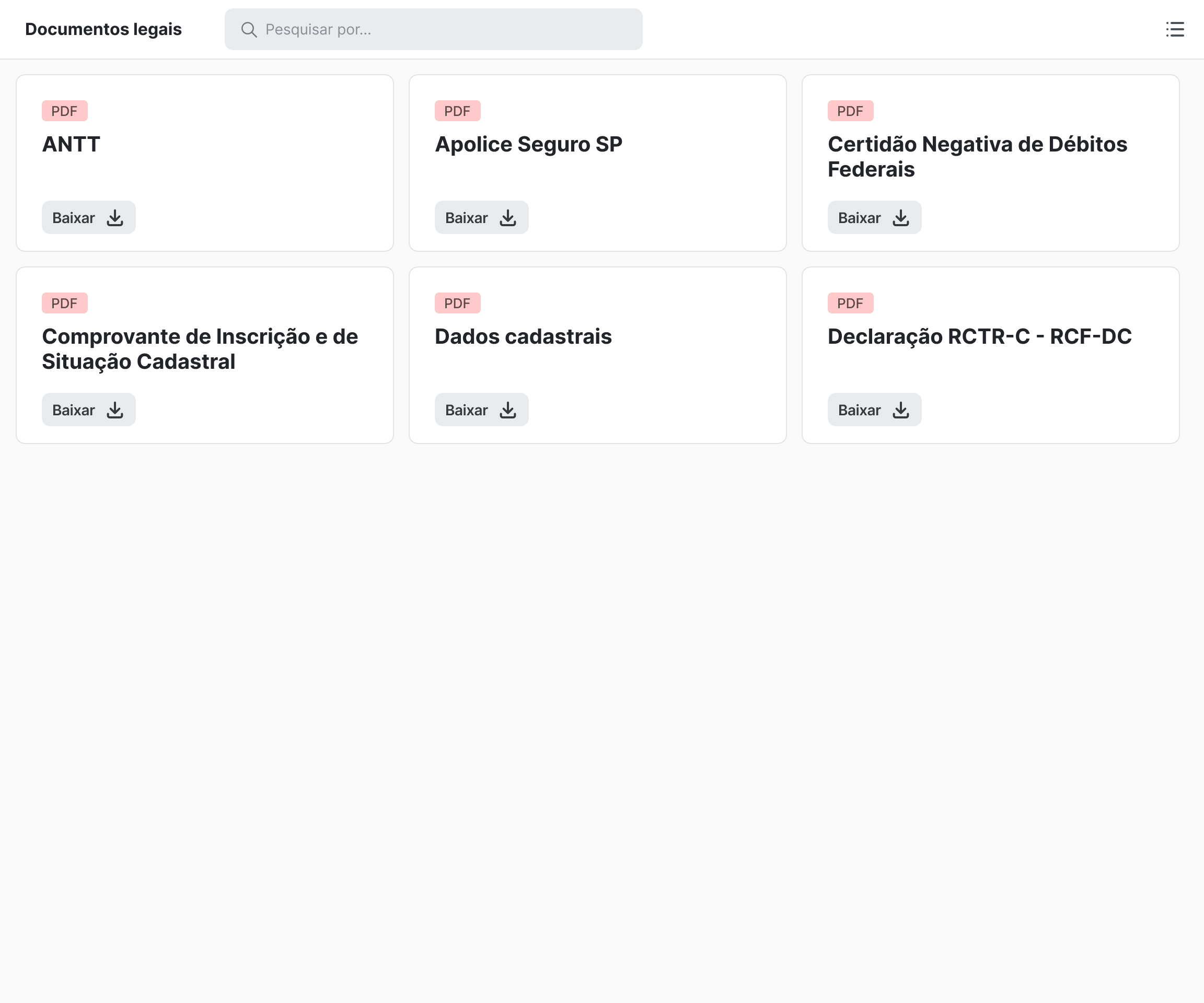Screen dimensions: 1204x1003
Task: Click the search magnifier icon
Action: coord(249,29)
